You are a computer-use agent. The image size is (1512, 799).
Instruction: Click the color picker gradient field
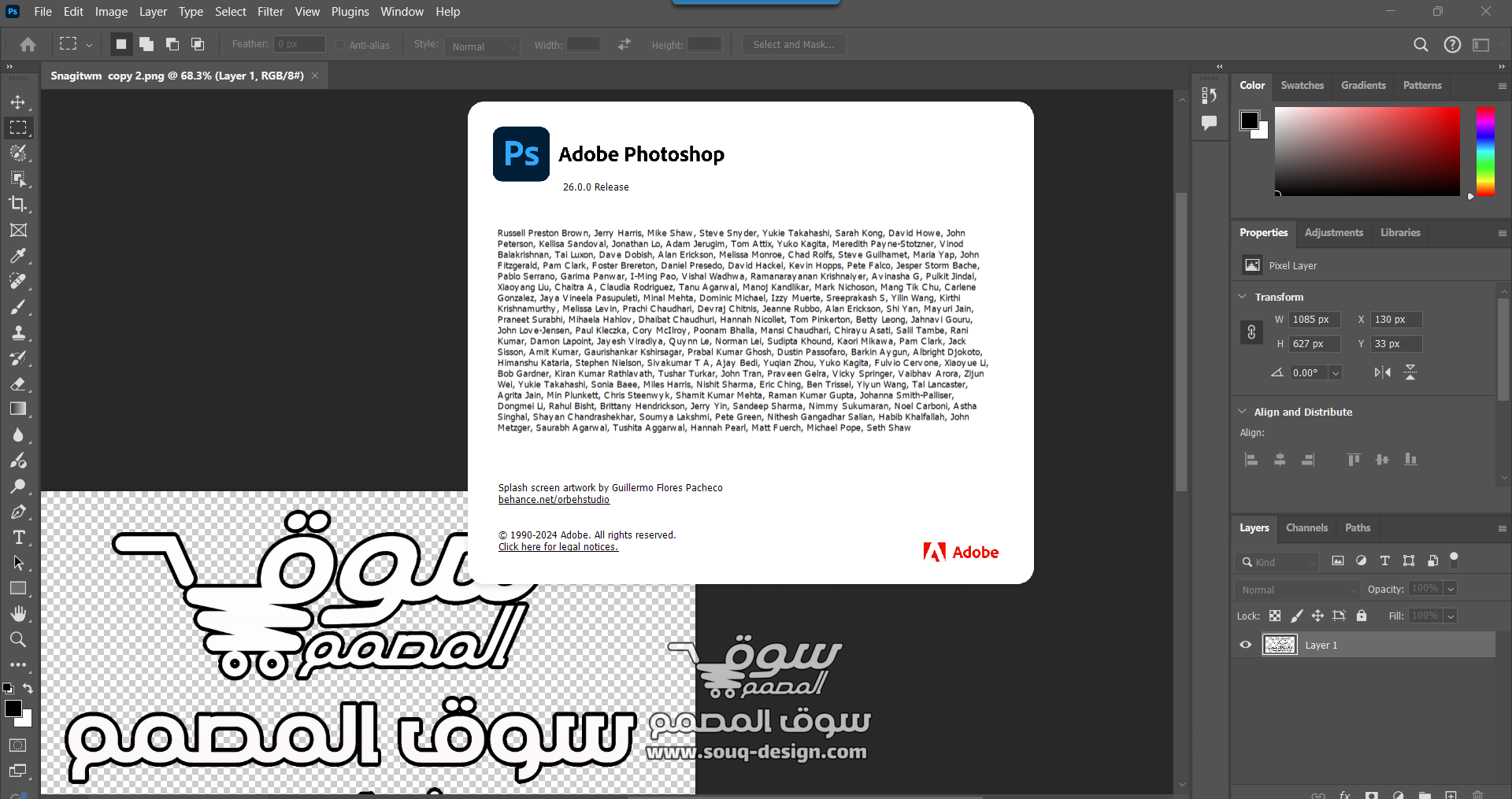tap(1367, 151)
